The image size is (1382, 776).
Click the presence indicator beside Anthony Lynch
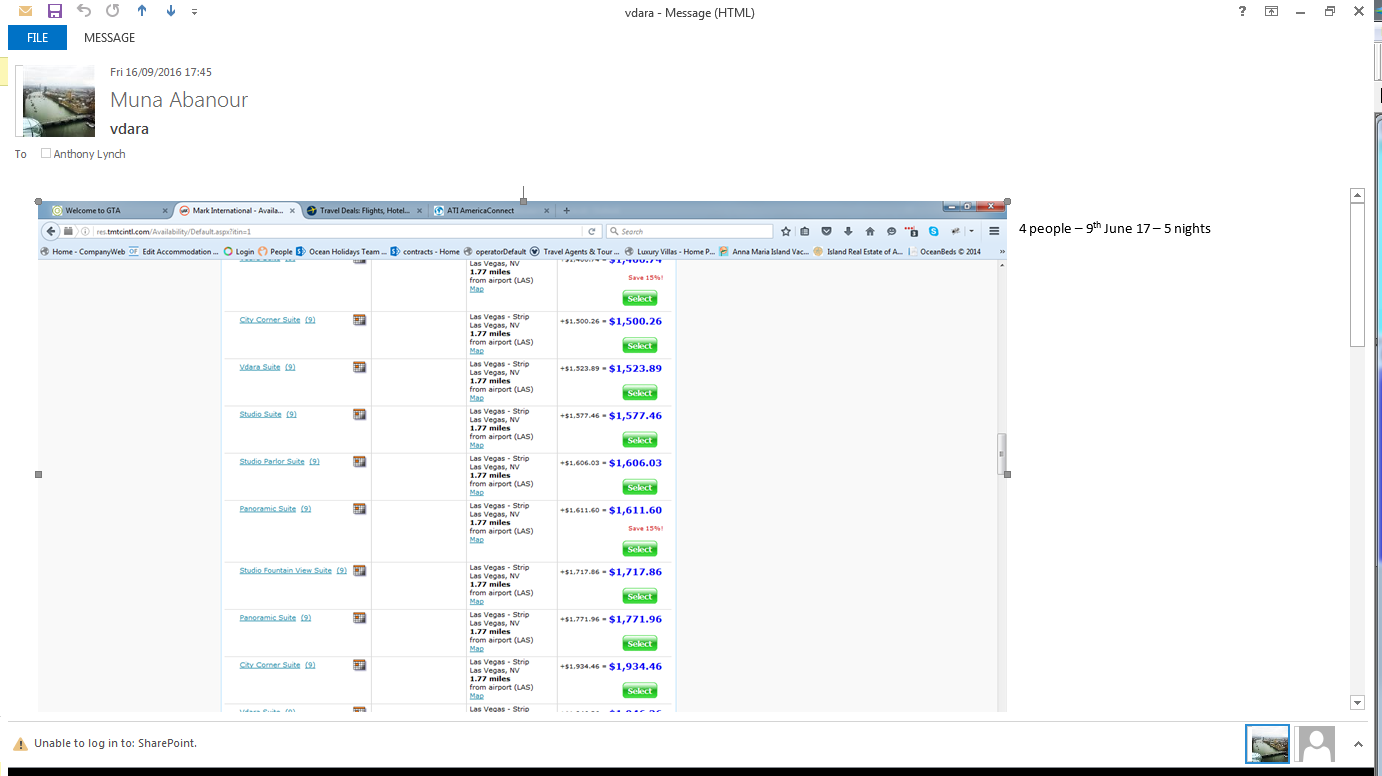click(x=46, y=154)
